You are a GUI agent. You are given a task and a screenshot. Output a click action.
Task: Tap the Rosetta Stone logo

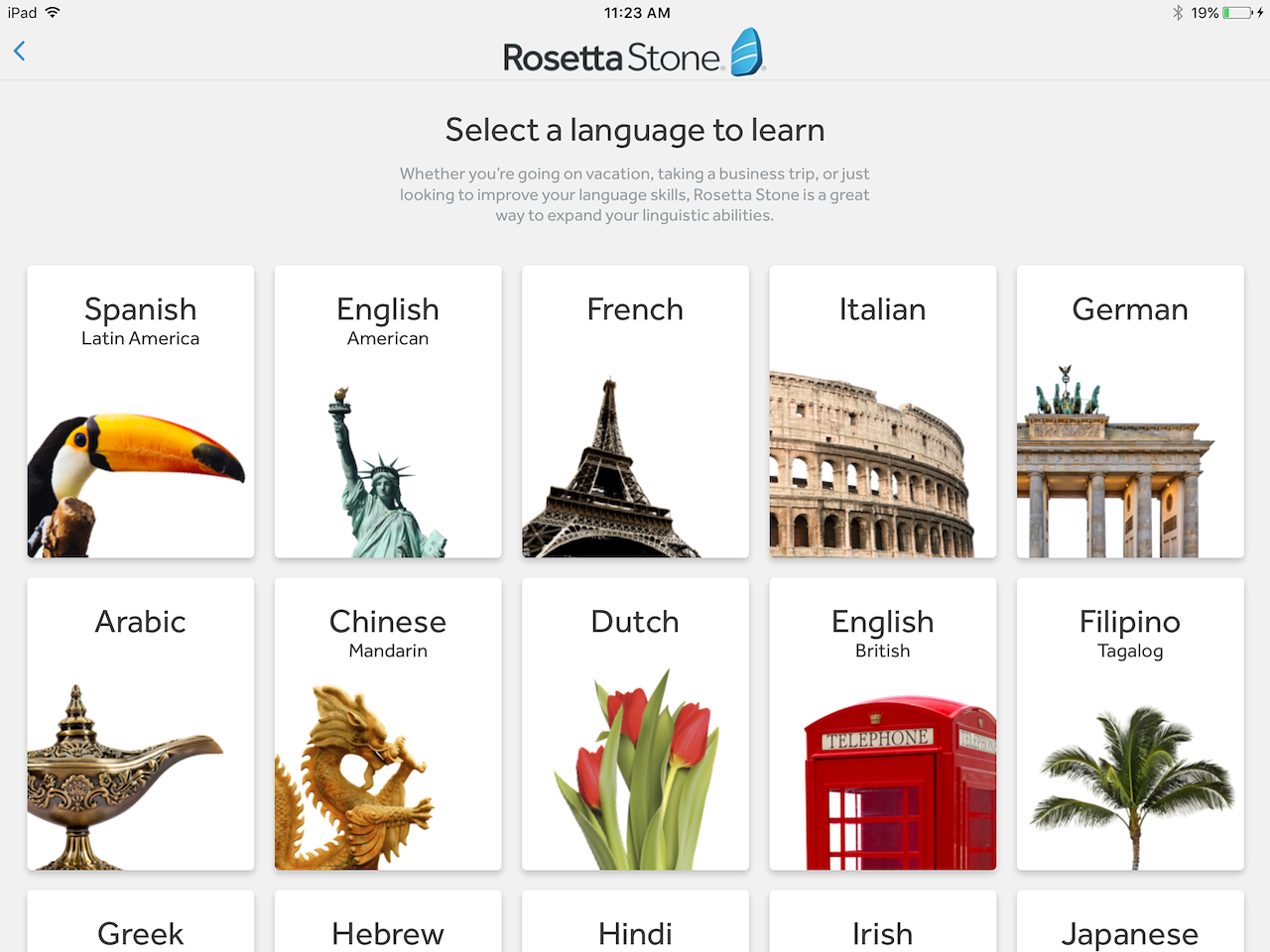pyautogui.click(x=634, y=56)
